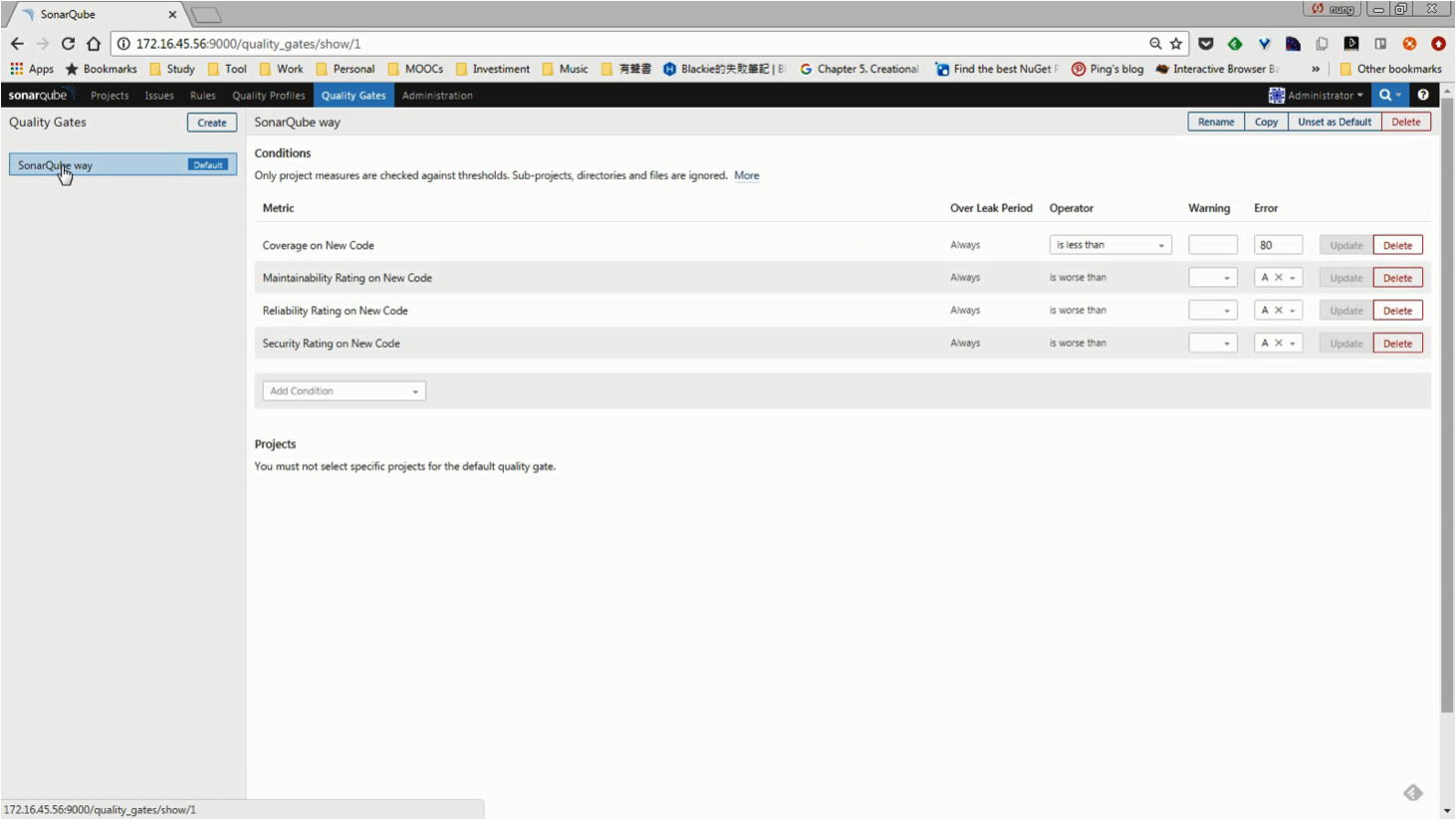This screenshot has height=820, width=1456.
Task: Open the Coverage operator 'is less than' dropdown
Action: pyautogui.click(x=1110, y=245)
